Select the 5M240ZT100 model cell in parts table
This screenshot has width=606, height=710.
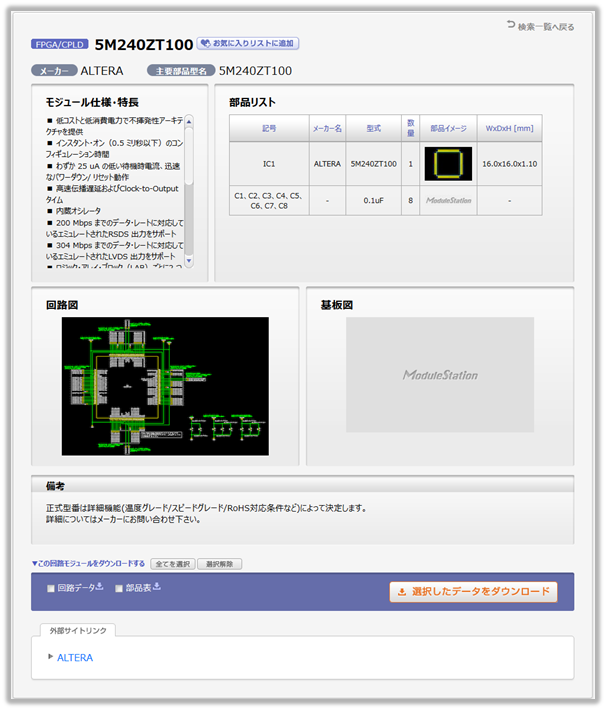[x=373, y=164]
